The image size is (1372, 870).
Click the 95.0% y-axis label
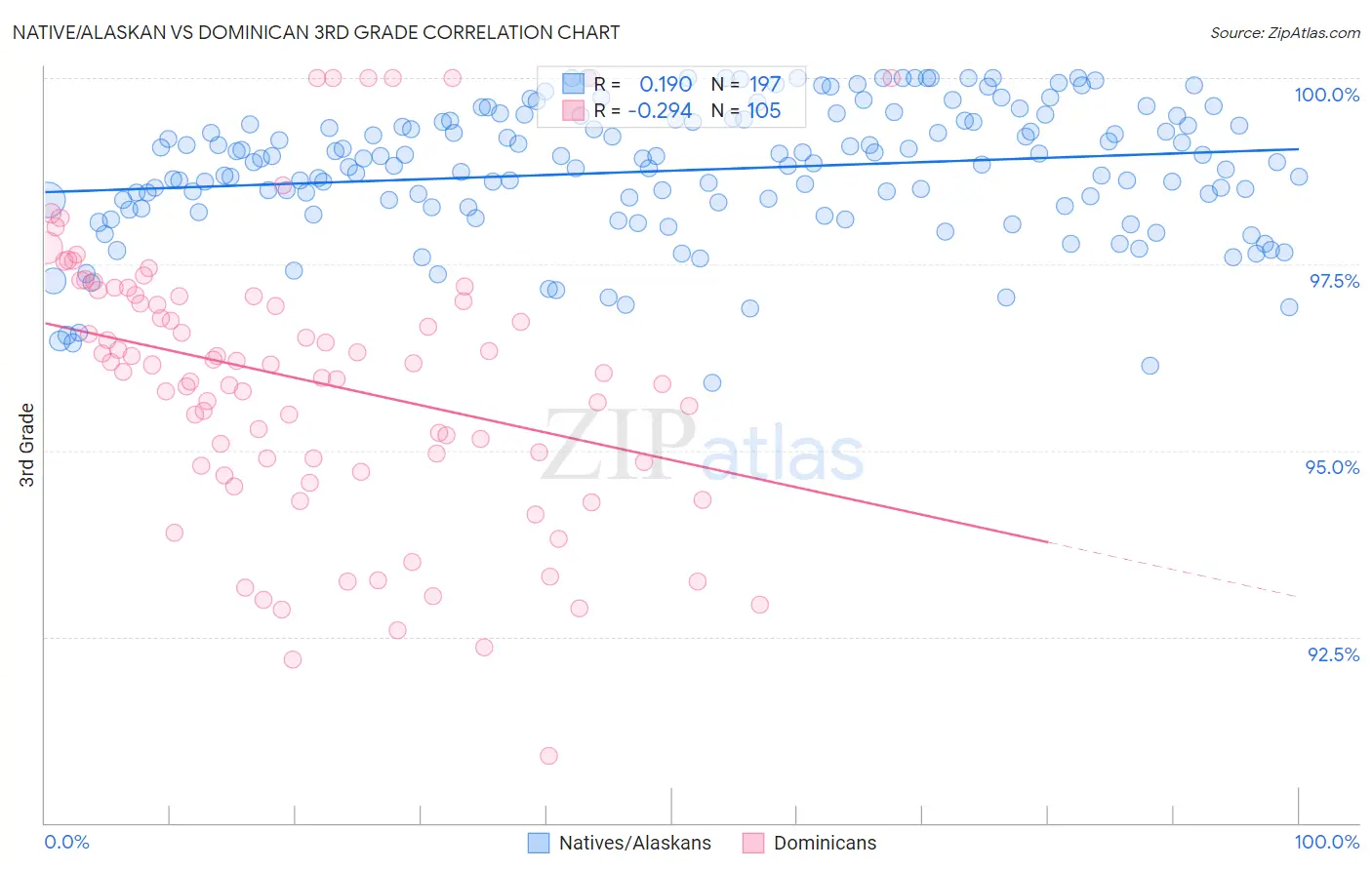[1332, 467]
